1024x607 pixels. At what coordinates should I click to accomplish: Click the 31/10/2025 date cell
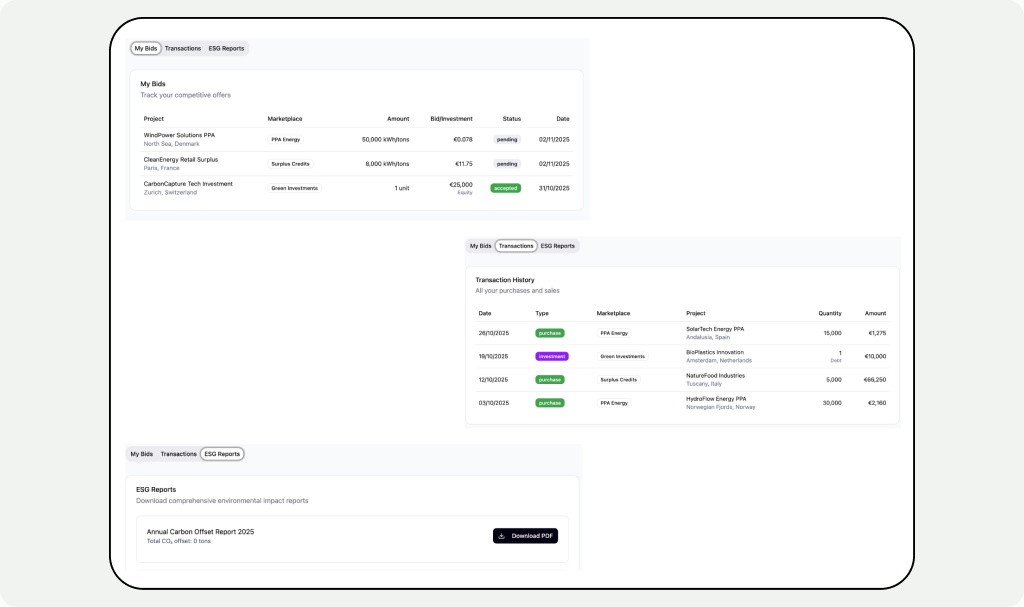(554, 188)
